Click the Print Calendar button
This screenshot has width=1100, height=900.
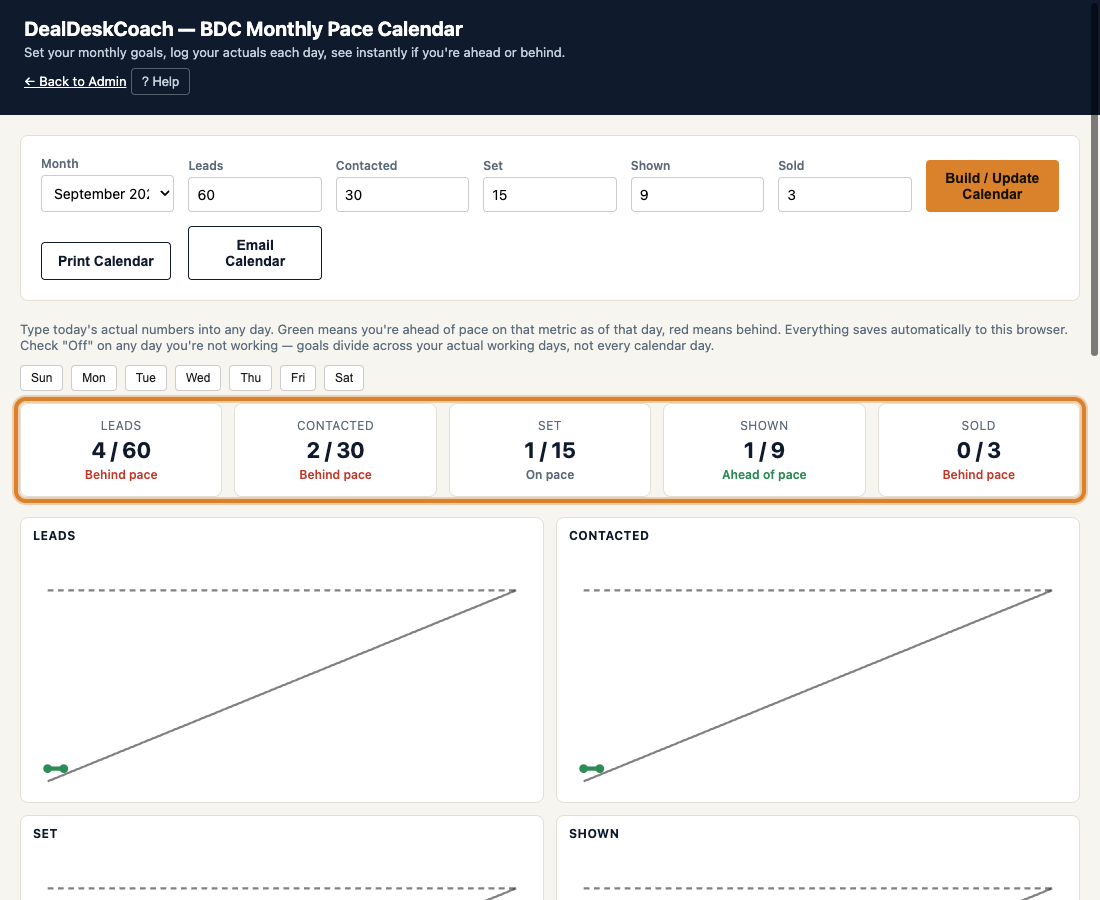click(x=106, y=261)
